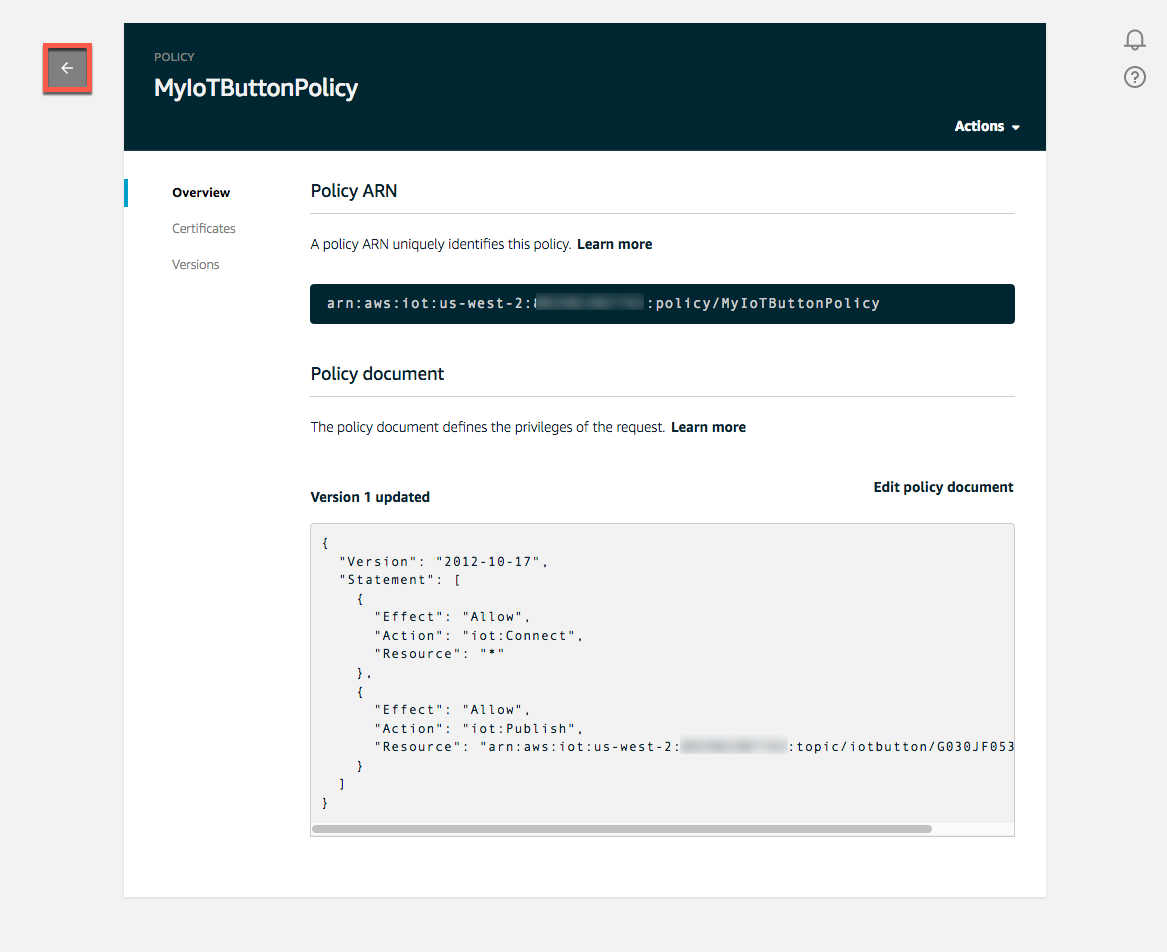Click the "Statement": [ line
Viewport: 1167px width, 952px height.
point(400,580)
